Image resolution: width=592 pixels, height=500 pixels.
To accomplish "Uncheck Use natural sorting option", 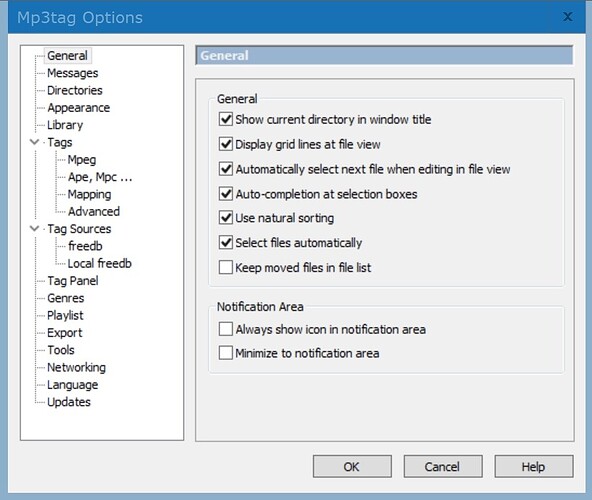I will [226, 218].
